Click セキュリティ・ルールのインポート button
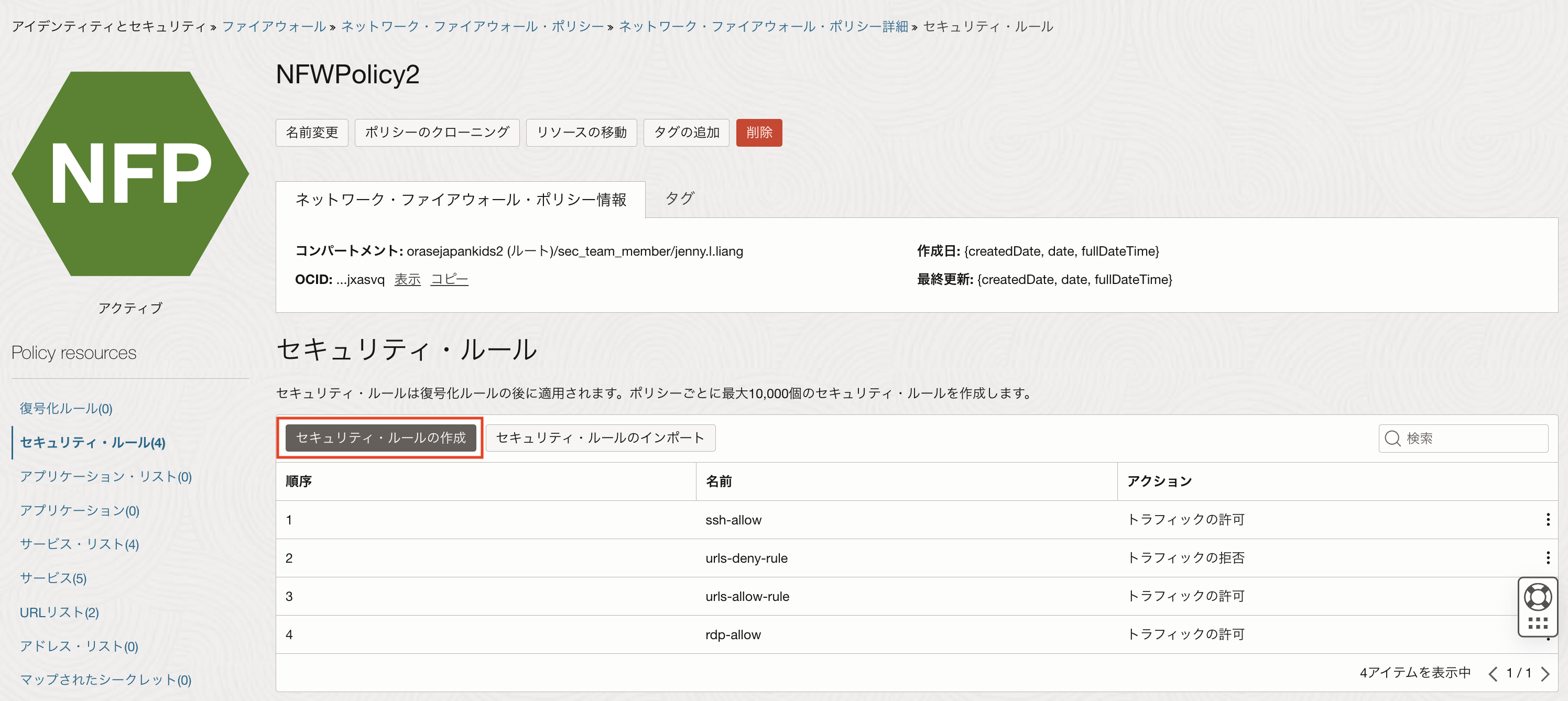This screenshot has width=1568, height=701. 600,437
